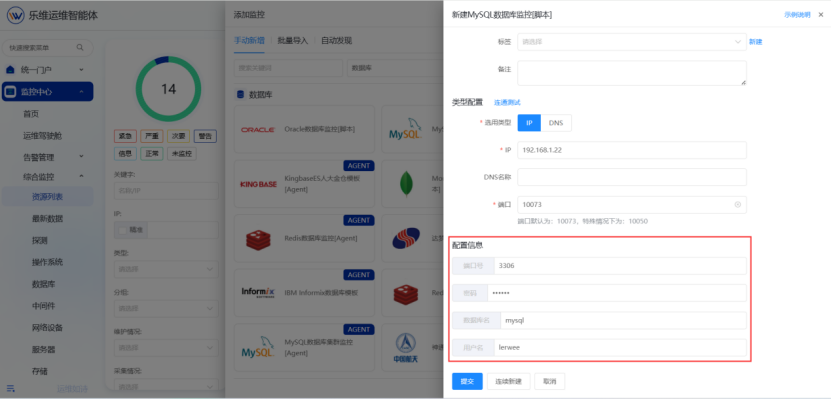The height and width of the screenshot is (399, 831).
Task: Click the KingBase logo card icon
Action: [258, 184]
